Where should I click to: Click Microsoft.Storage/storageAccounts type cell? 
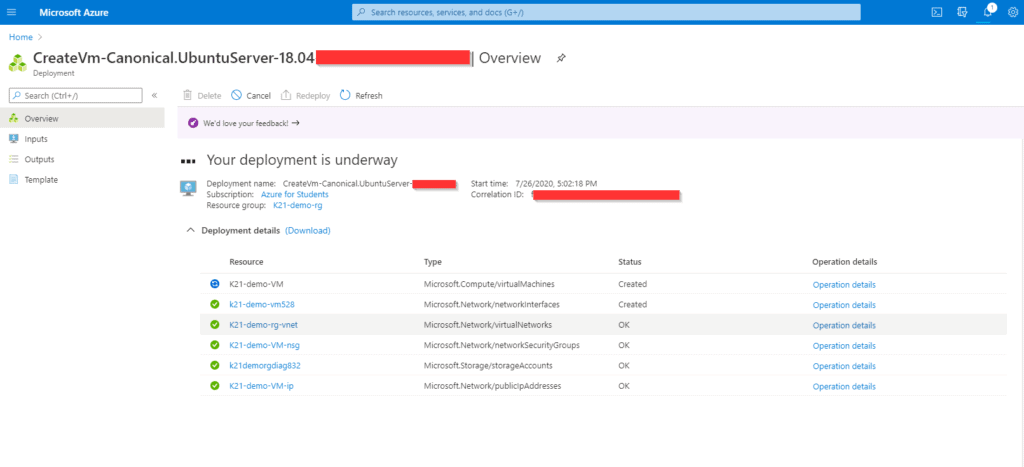click(x=488, y=365)
